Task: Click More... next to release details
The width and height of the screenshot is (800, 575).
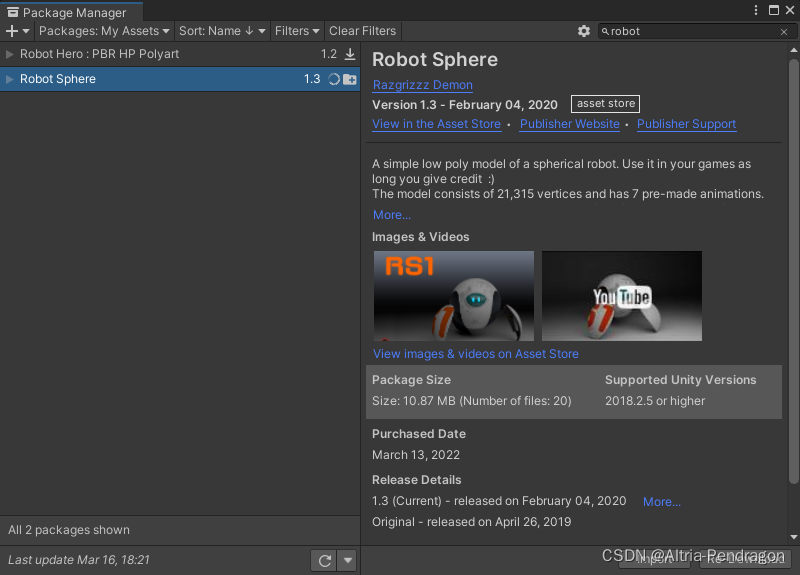Action: tap(662, 502)
